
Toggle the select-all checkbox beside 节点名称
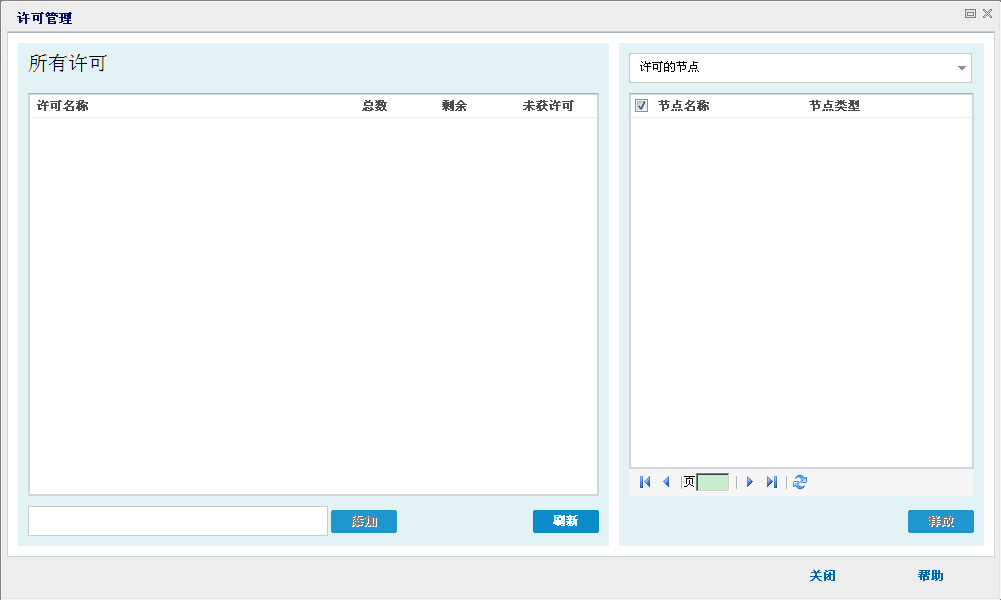(x=642, y=105)
